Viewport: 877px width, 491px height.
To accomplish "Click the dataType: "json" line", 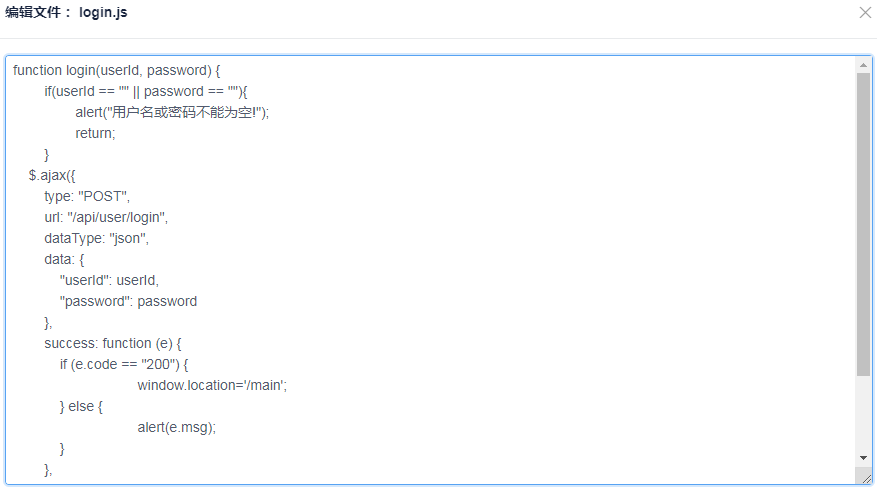I will click(x=97, y=239).
